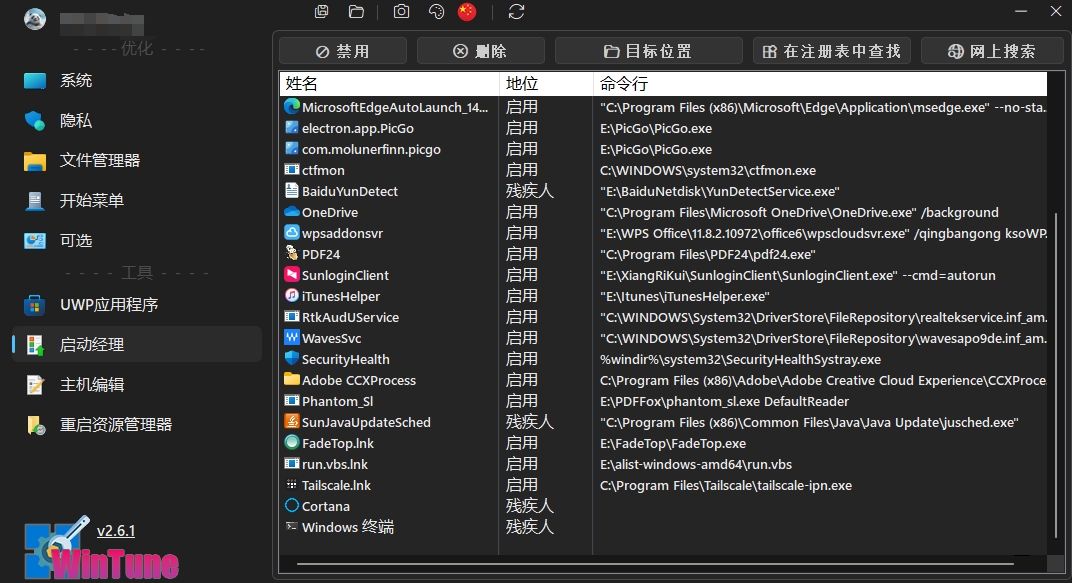This screenshot has height=583, width=1072.
Task: Open the folder icon in top toolbar
Action: [x=356, y=12]
